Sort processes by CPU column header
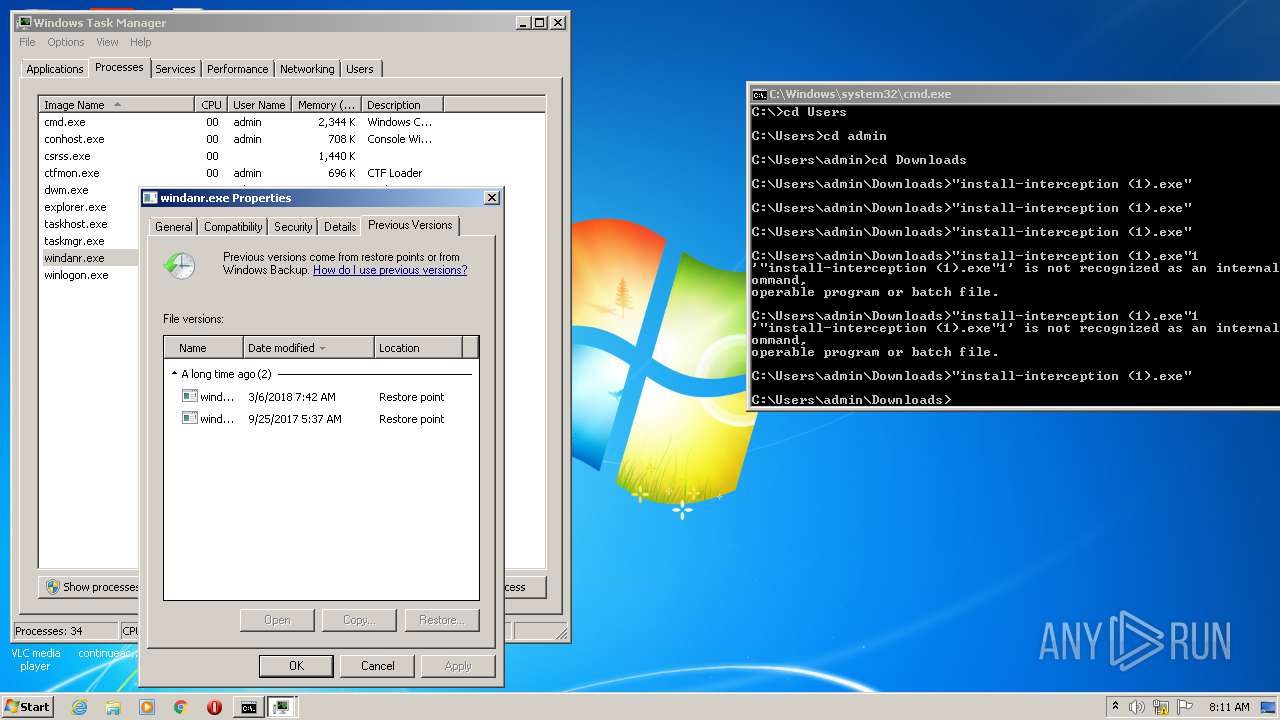This screenshot has height=720, width=1280. [211, 105]
